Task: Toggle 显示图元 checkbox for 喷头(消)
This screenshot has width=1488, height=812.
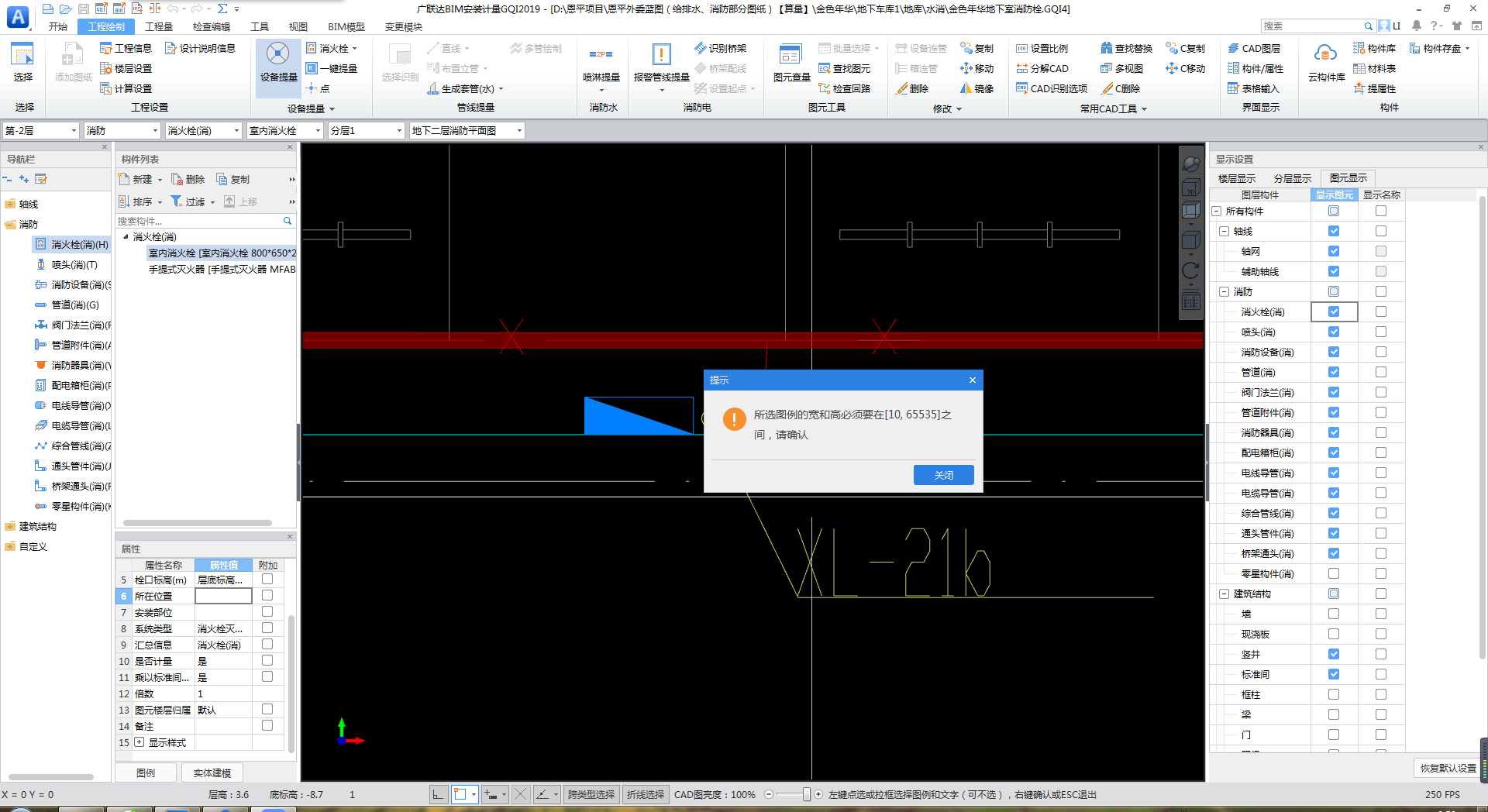Action: pos(1334,332)
